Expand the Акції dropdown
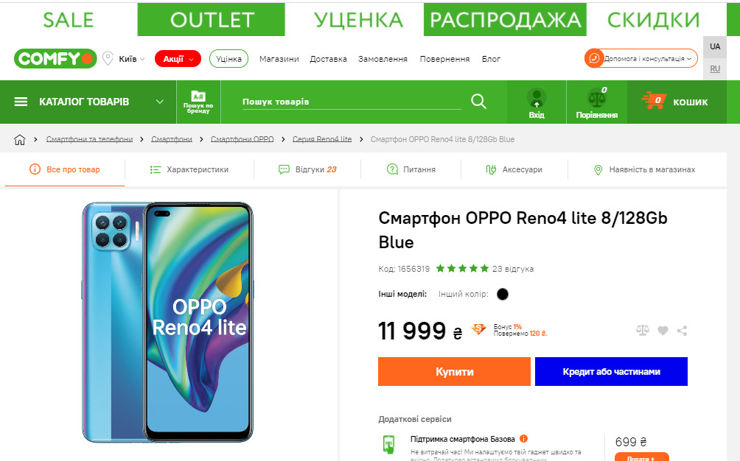The height and width of the screenshot is (461, 740). [178, 59]
